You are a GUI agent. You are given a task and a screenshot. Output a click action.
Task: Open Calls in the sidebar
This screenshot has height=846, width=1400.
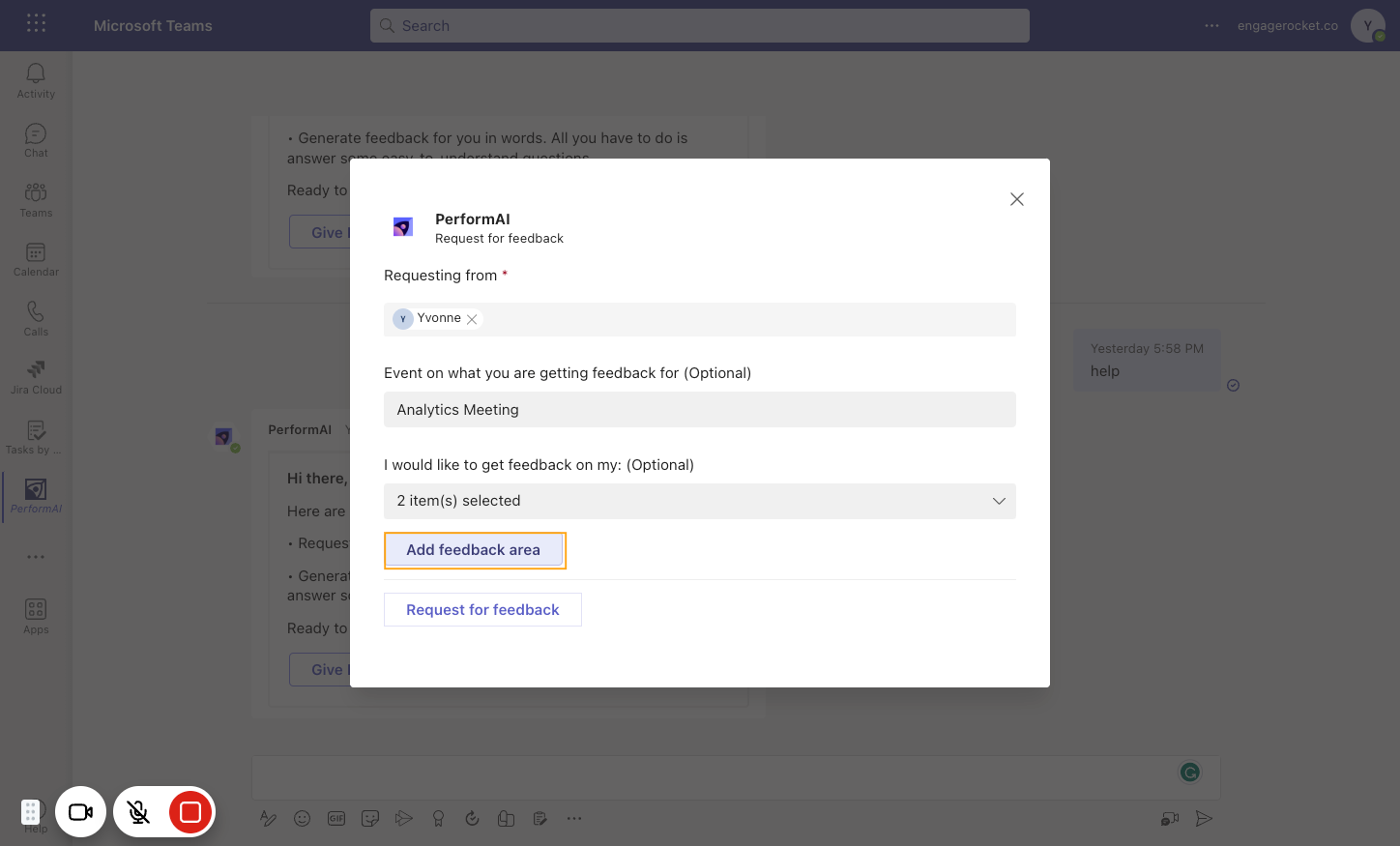[36, 318]
